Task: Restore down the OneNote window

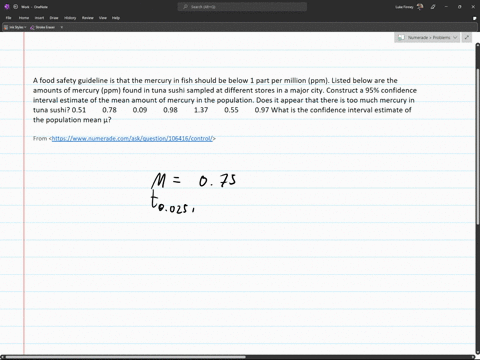Action: click(x=460, y=7)
